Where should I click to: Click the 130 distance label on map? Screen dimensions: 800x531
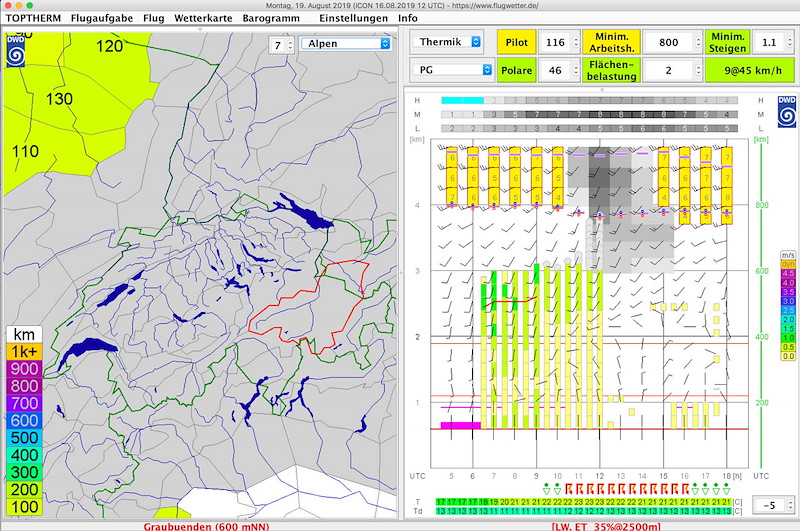tap(59, 99)
